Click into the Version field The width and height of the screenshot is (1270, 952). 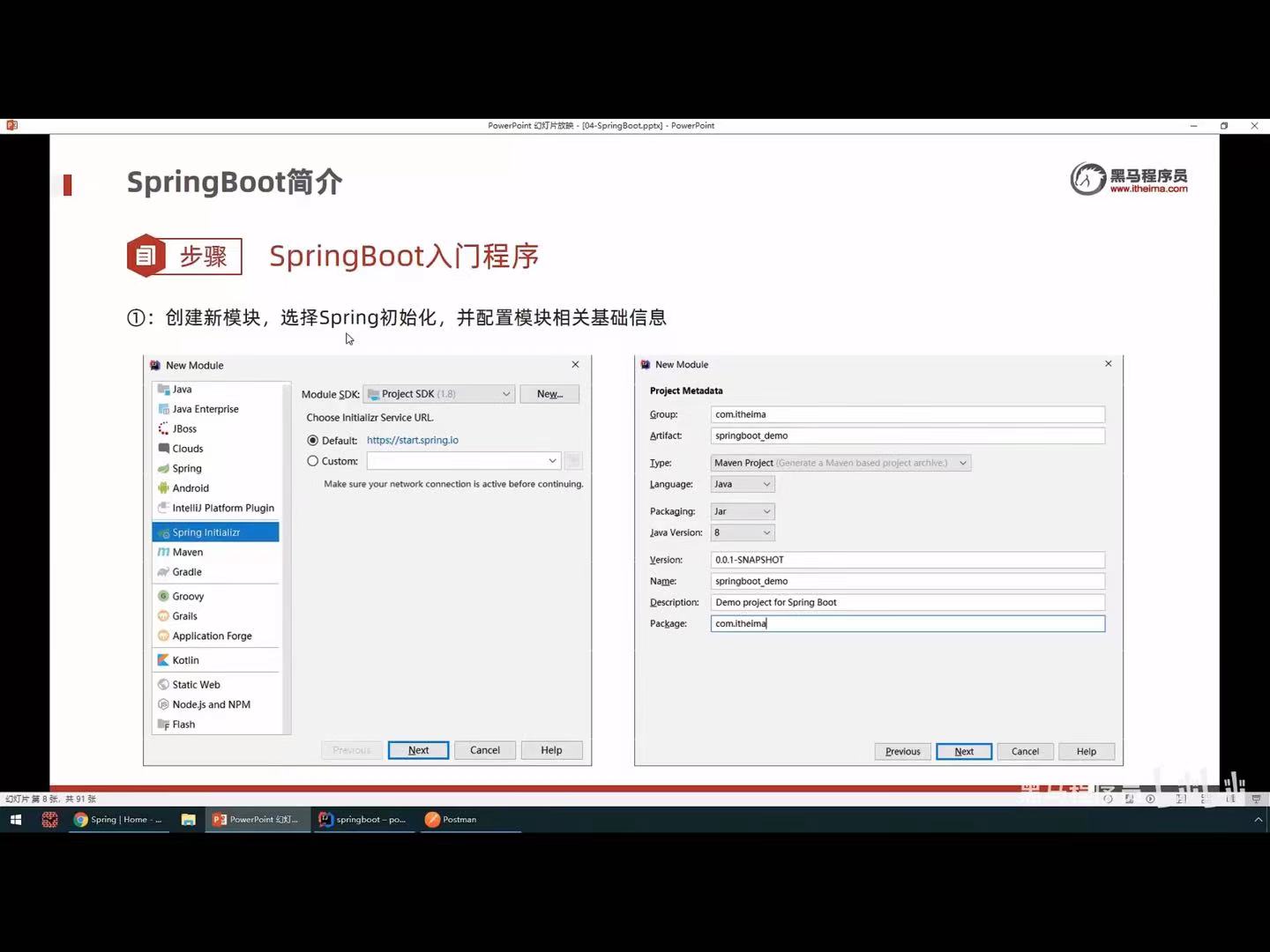pyautogui.click(x=908, y=560)
